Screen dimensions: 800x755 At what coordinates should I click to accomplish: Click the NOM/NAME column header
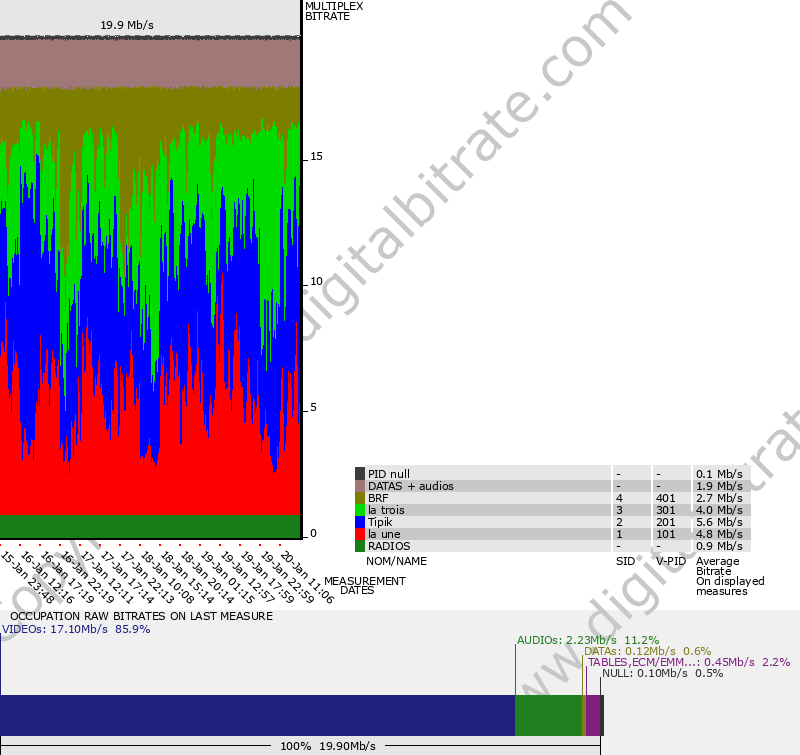(396, 561)
